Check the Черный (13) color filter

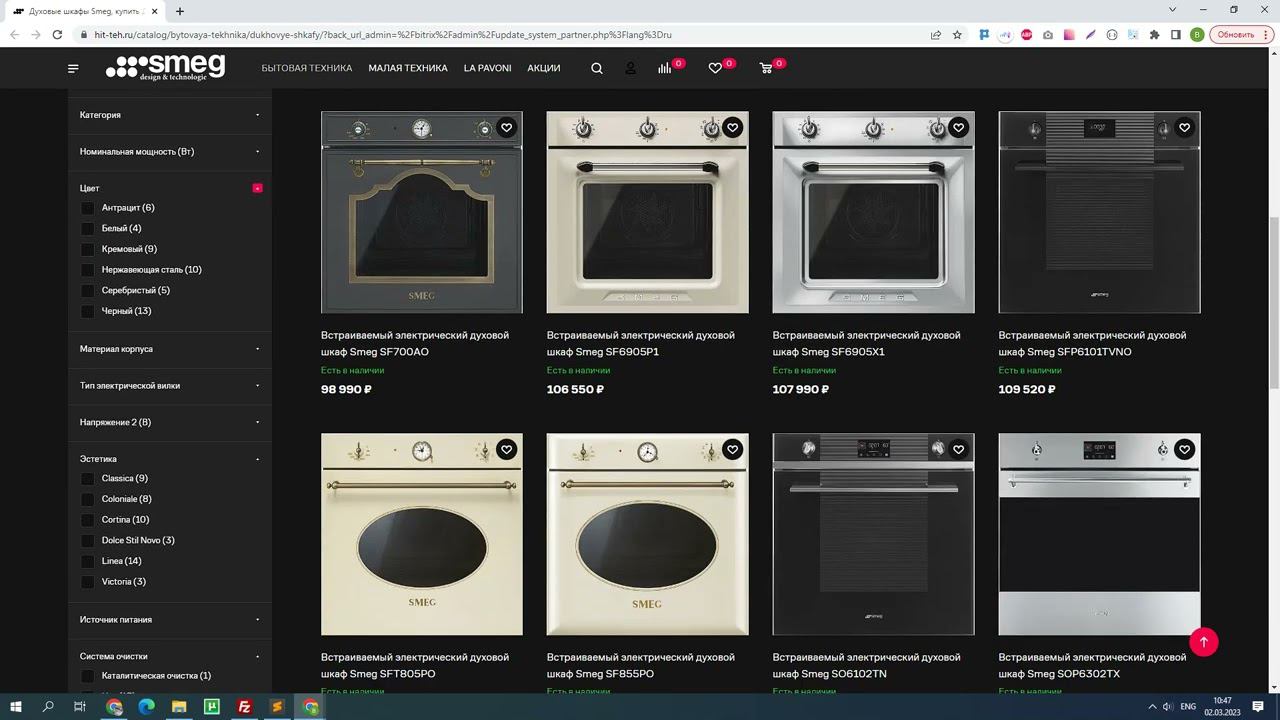point(88,311)
